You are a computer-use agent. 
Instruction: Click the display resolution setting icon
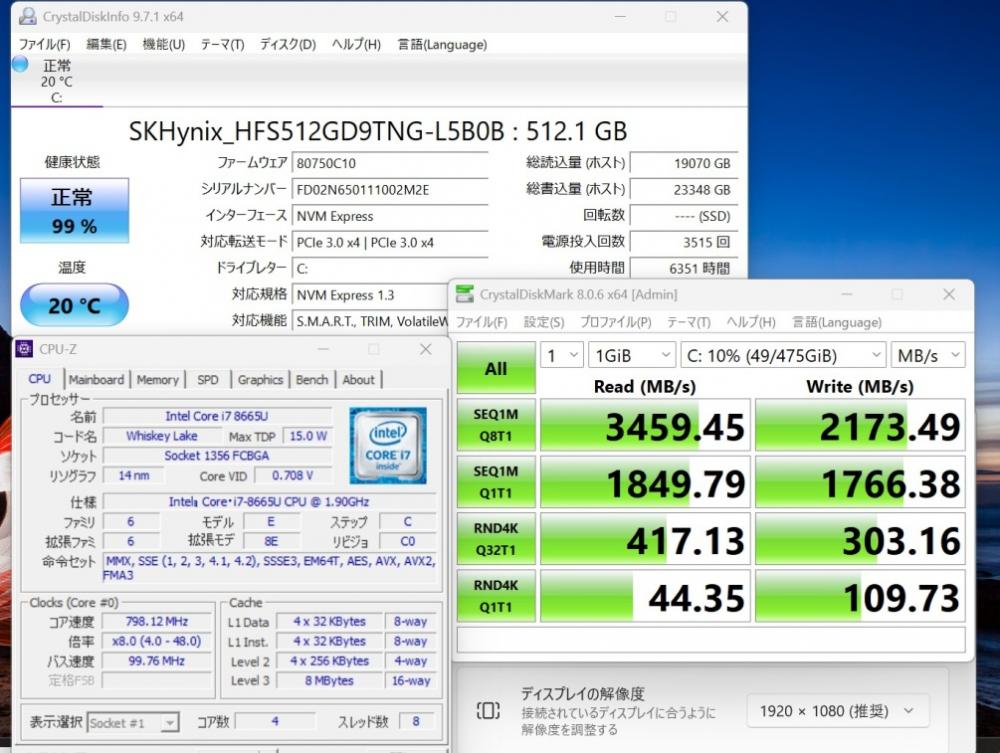point(488,710)
